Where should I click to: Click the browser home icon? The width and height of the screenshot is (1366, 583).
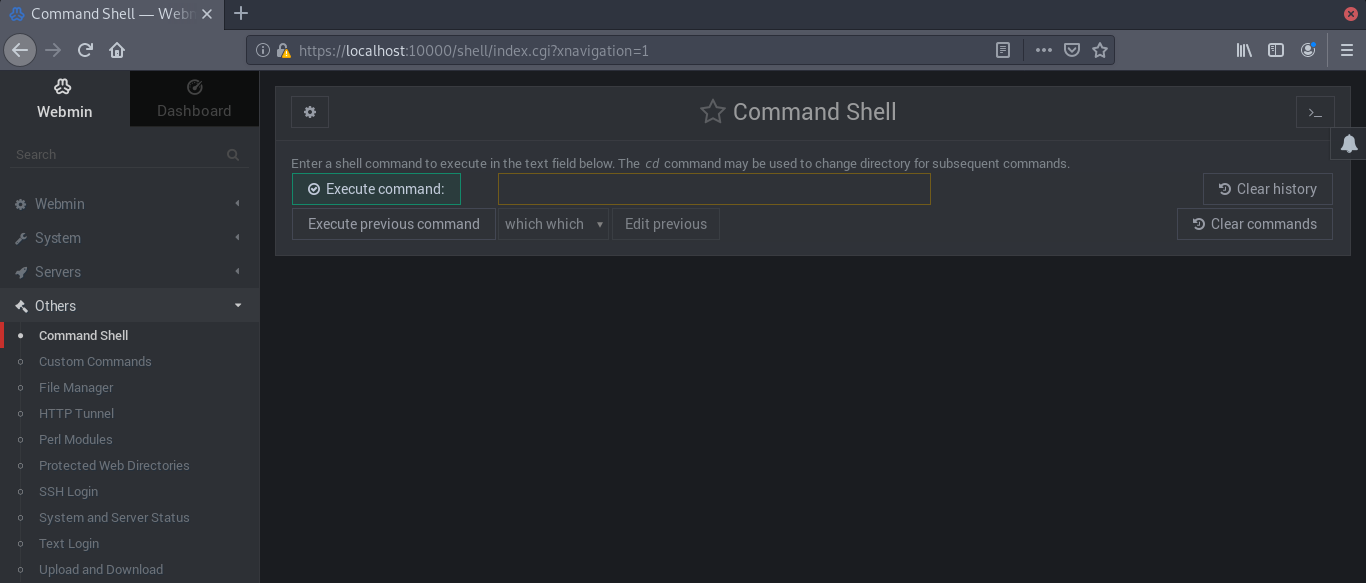pyautogui.click(x=117, y=50)
